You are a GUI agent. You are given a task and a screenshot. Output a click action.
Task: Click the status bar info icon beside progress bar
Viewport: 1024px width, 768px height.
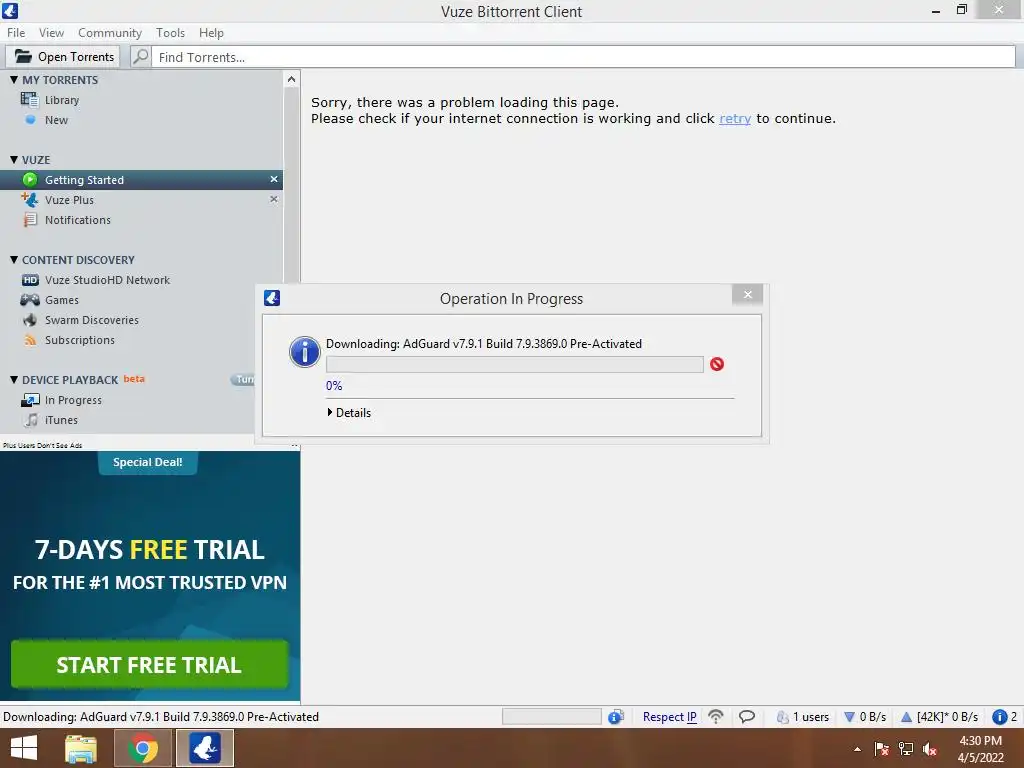616,717
